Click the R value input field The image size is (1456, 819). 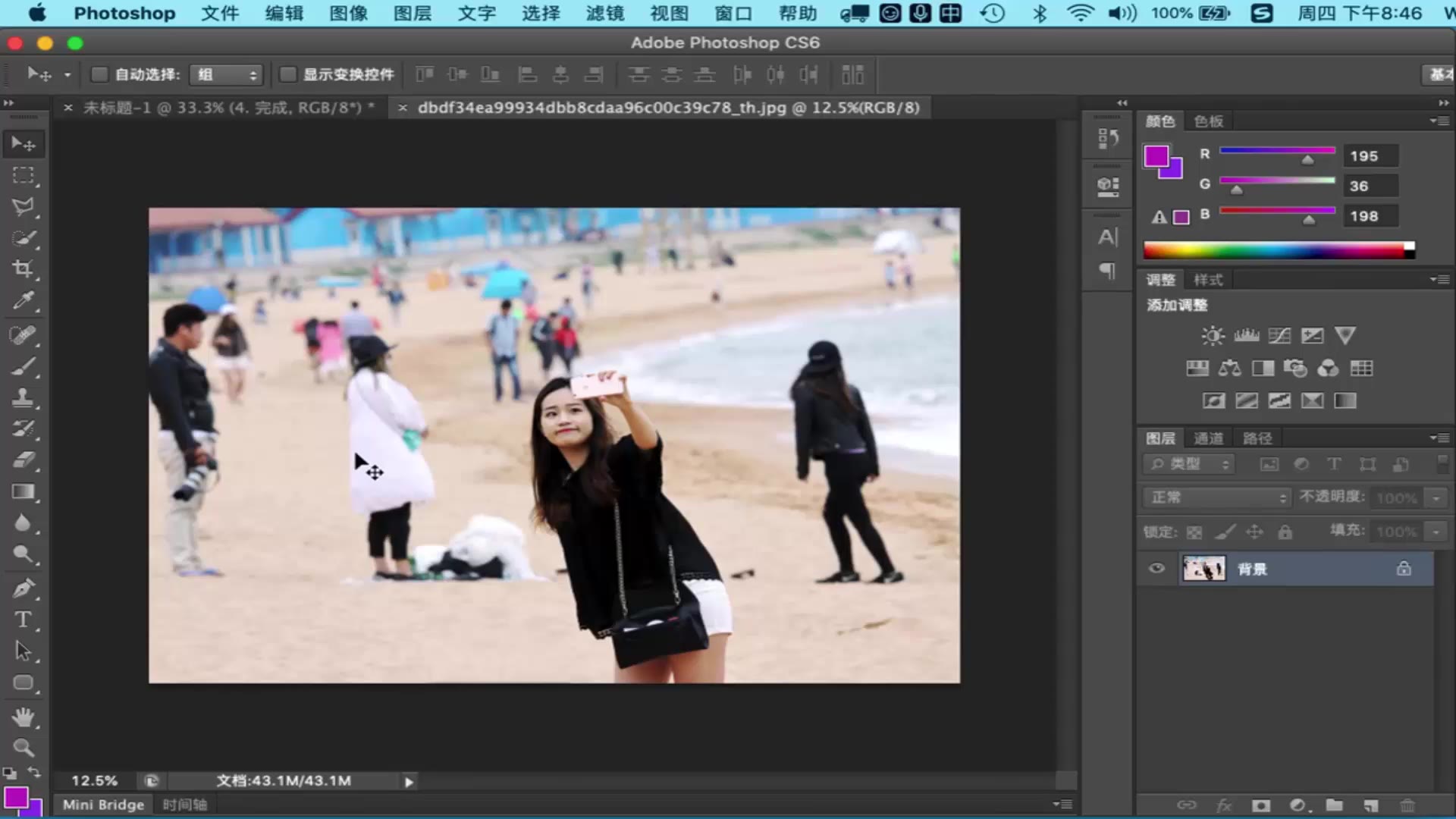coord(1370,156)
